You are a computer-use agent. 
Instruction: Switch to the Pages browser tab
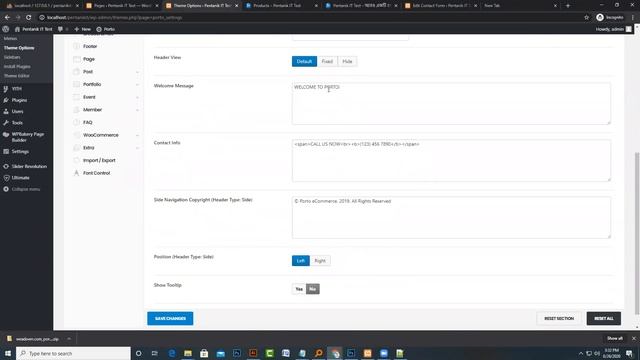coord(122,6)
